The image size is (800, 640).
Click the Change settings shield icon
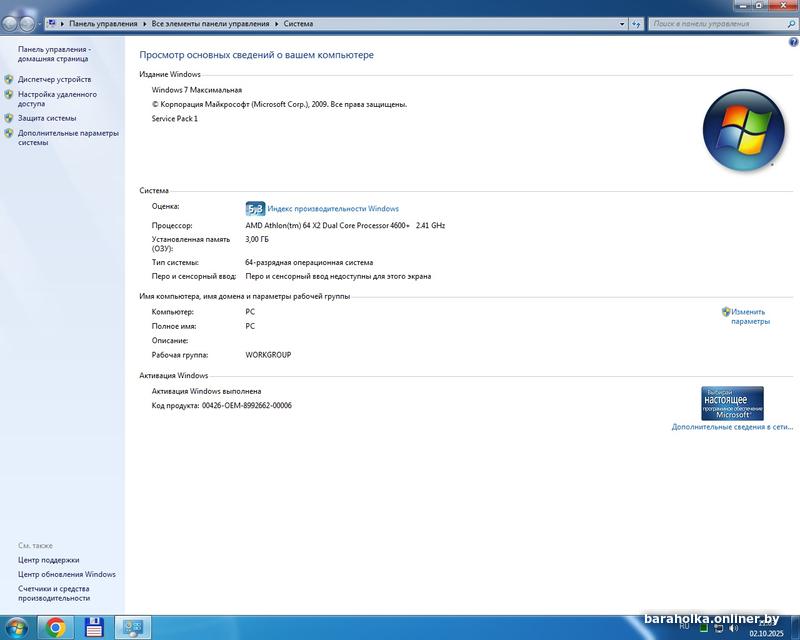[x=726, y=312]
